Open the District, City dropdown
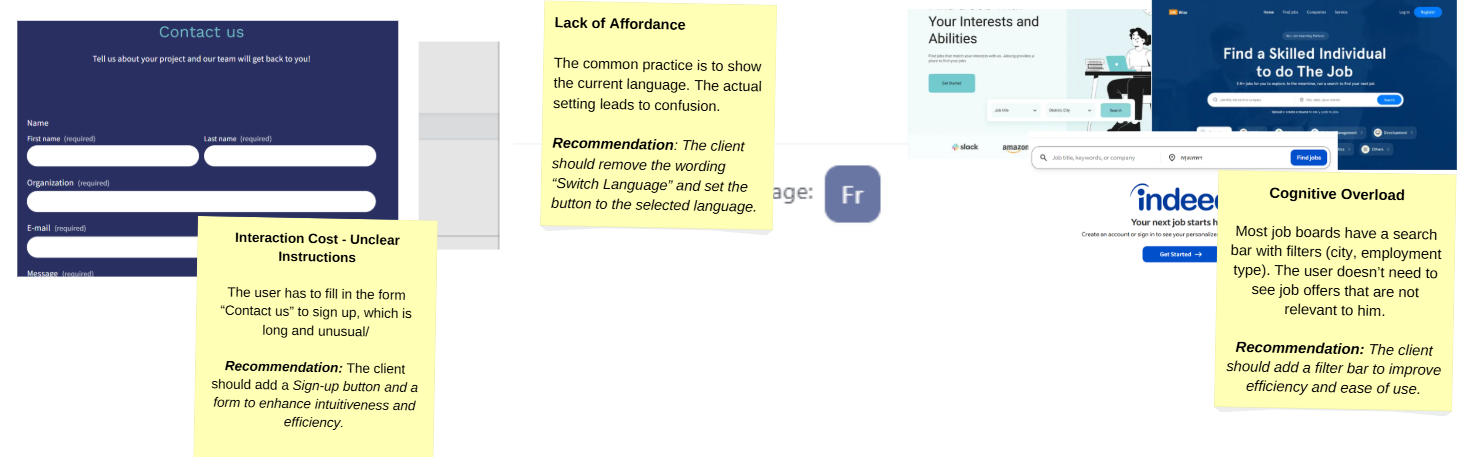This screenshot has width=1472, height=457. tap(1069, 111)
